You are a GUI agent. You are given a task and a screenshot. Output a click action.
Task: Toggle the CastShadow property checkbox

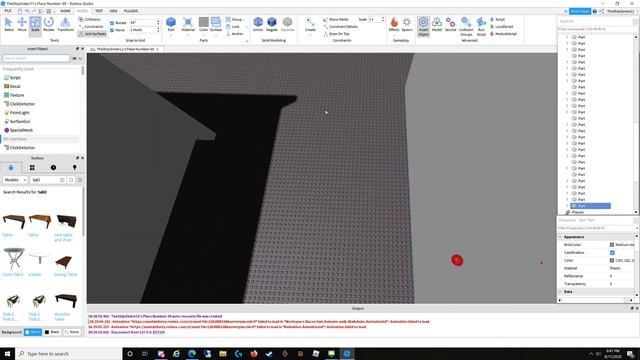[x=612, y=253]
